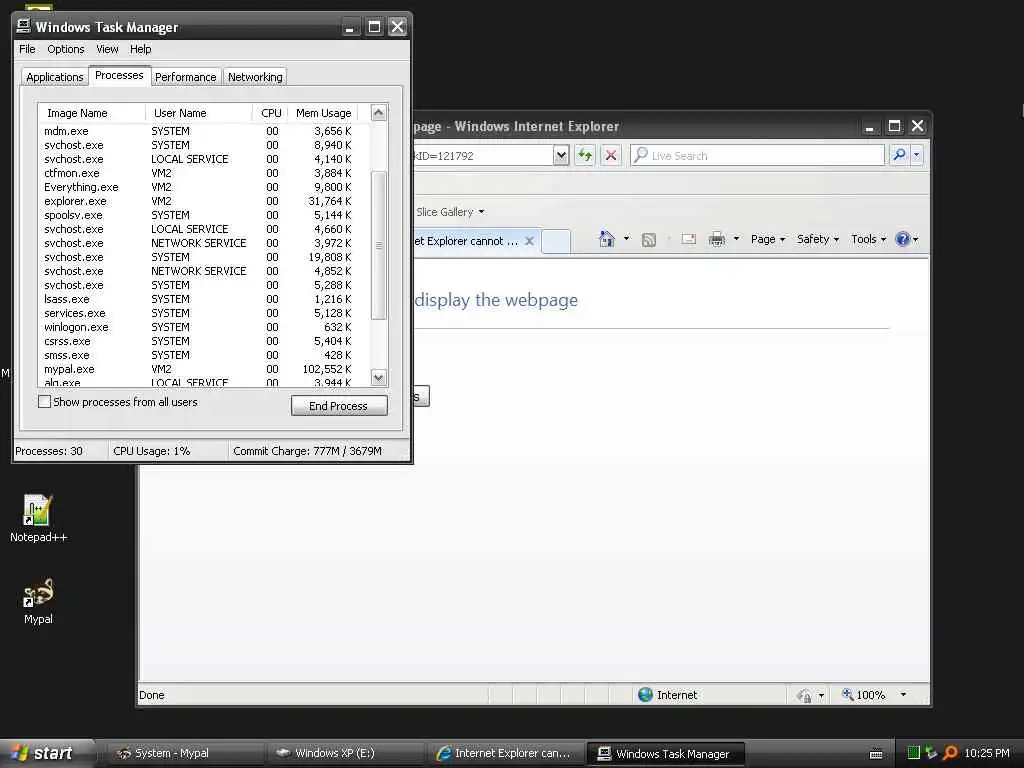Select the Everything.exe process row
1024x768 pixels.
204,187
